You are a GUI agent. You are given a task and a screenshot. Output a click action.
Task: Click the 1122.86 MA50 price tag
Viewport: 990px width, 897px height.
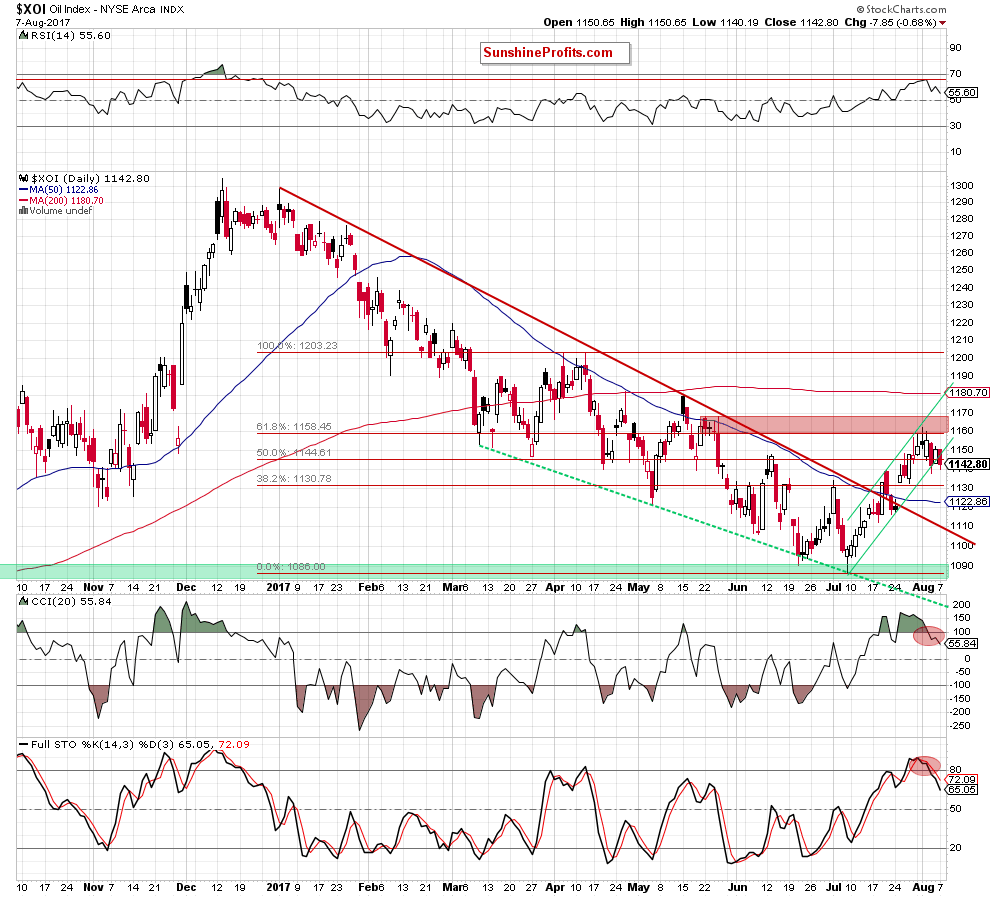tap(967, 502)
